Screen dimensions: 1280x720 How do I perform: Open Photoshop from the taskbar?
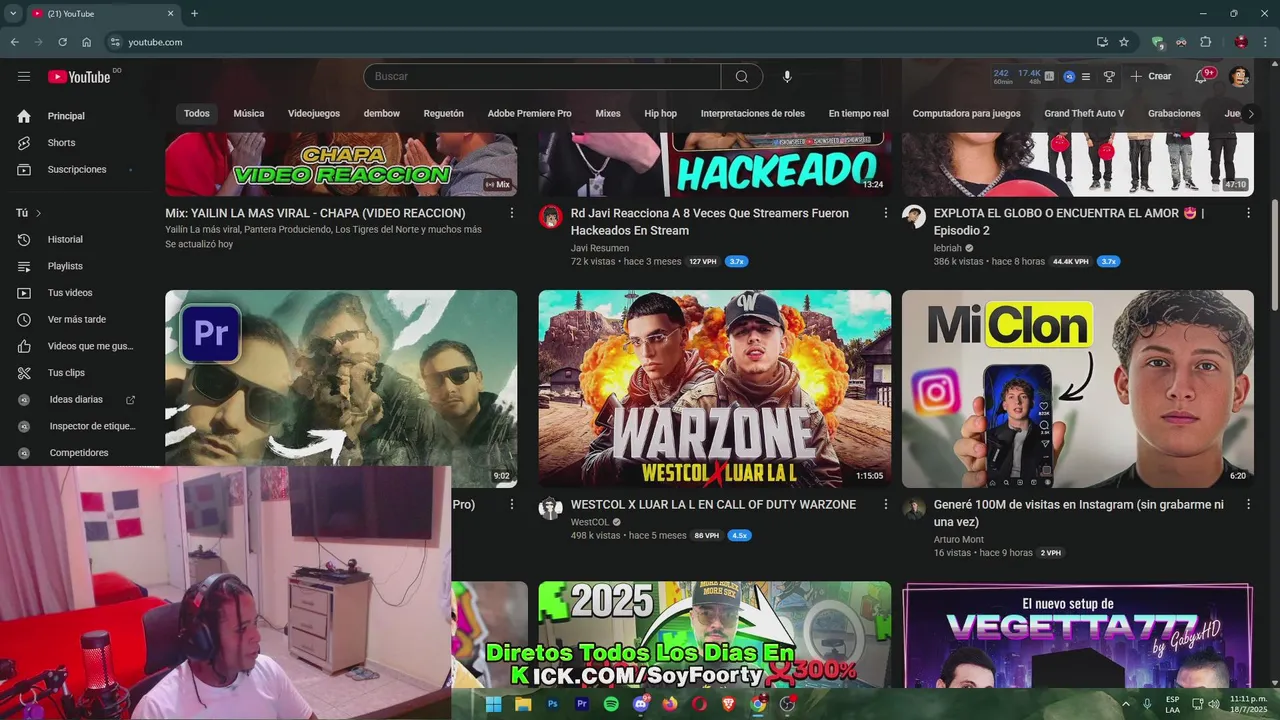[552, 704]
